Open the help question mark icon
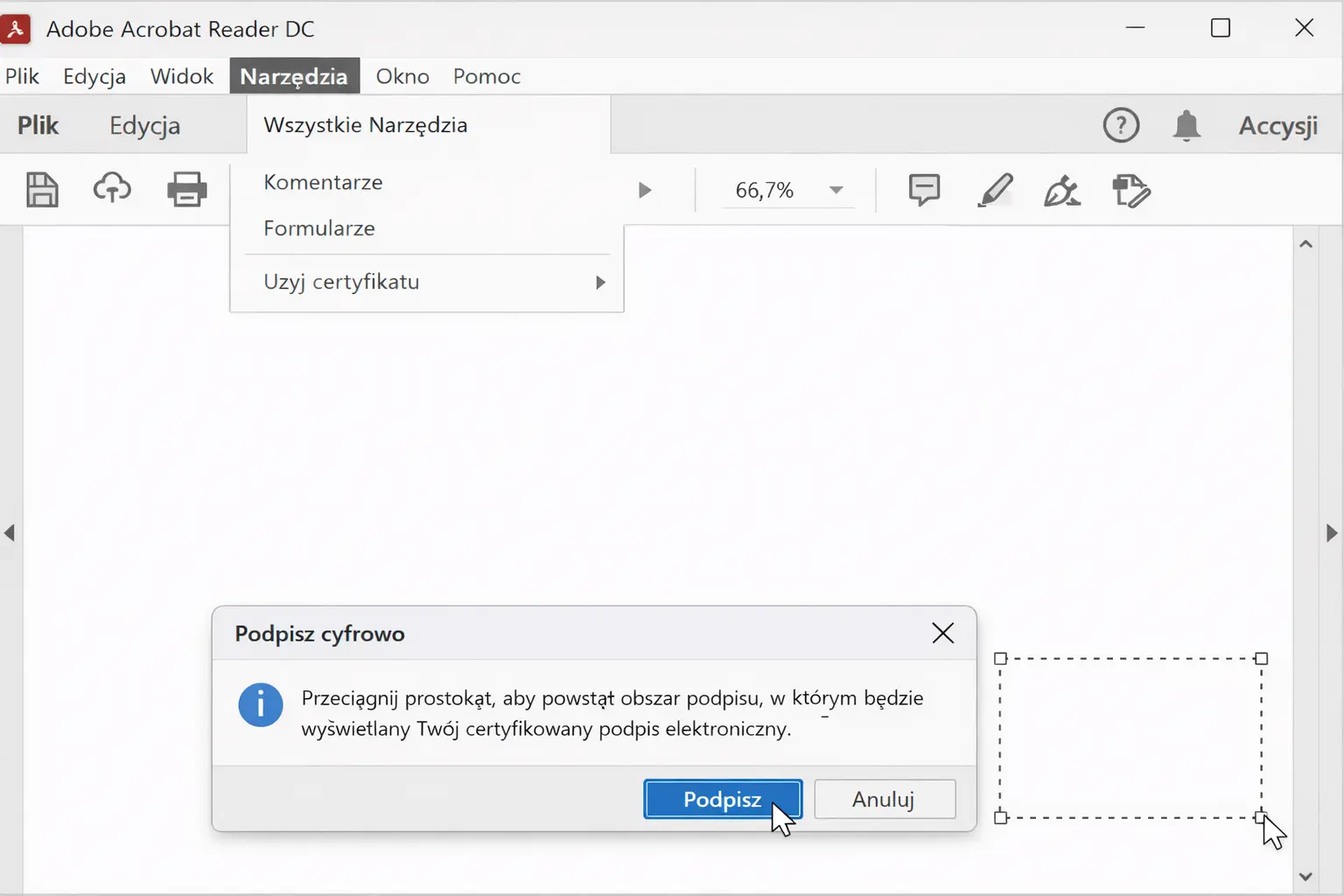Viewport: 1344px width, 896px height. pyautogui.click(x=1121, y=125)
